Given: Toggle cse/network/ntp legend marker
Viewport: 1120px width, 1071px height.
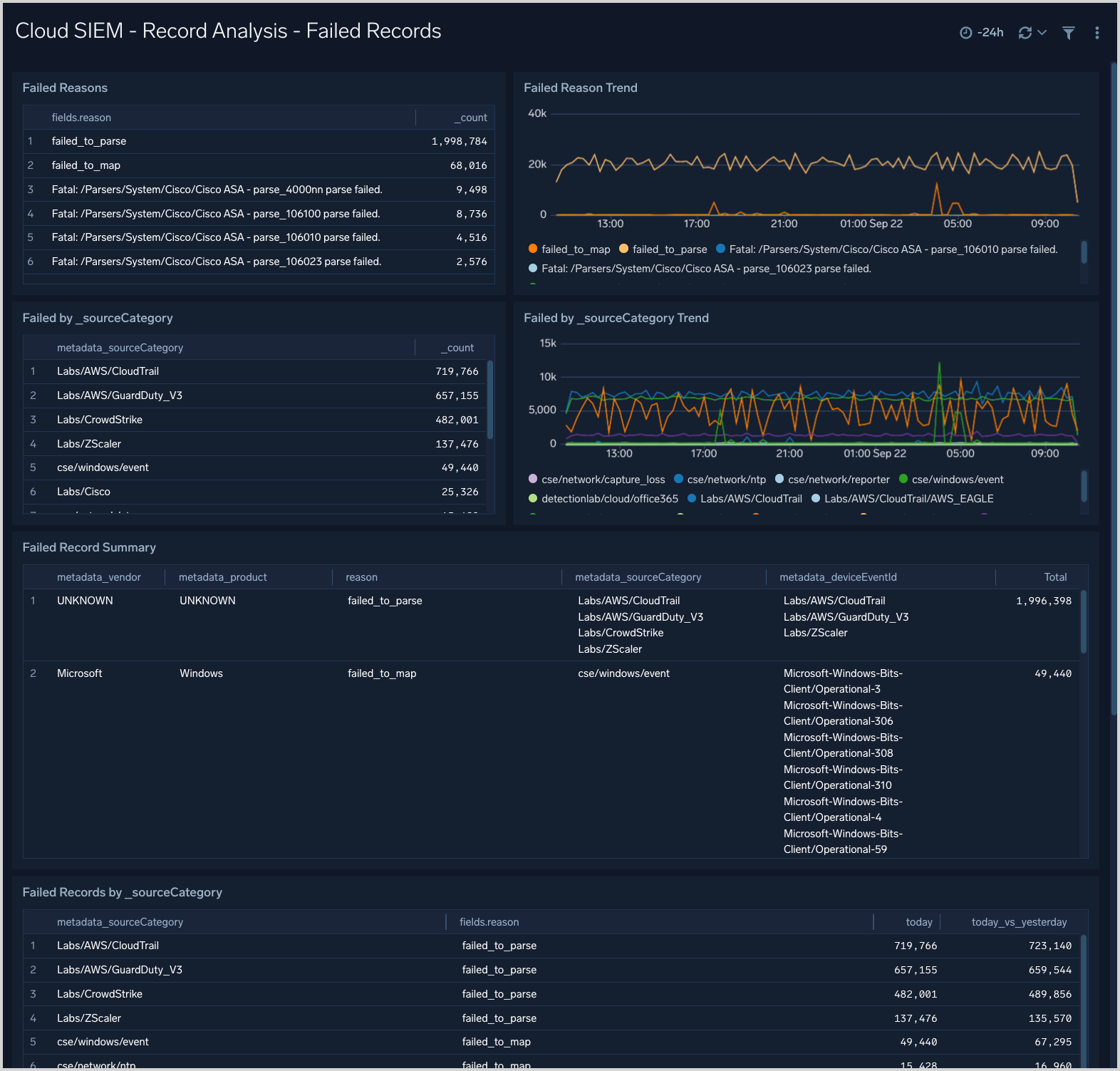Looking at the screenshot, I should click(x=679, y=480).
